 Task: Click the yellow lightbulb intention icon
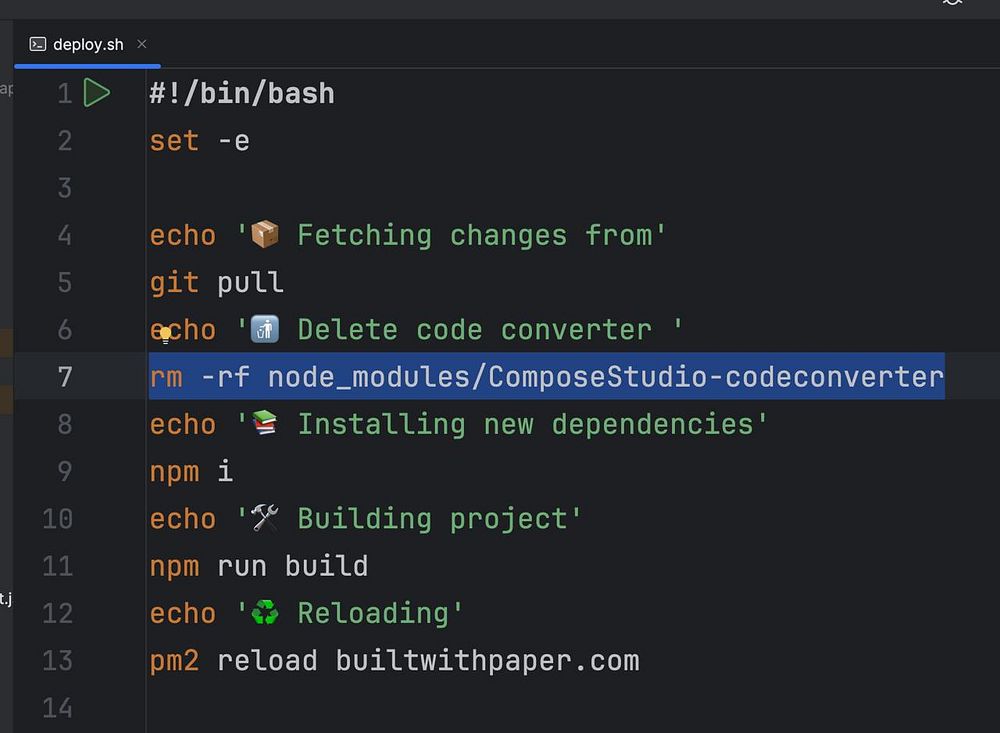pos(164,333)
